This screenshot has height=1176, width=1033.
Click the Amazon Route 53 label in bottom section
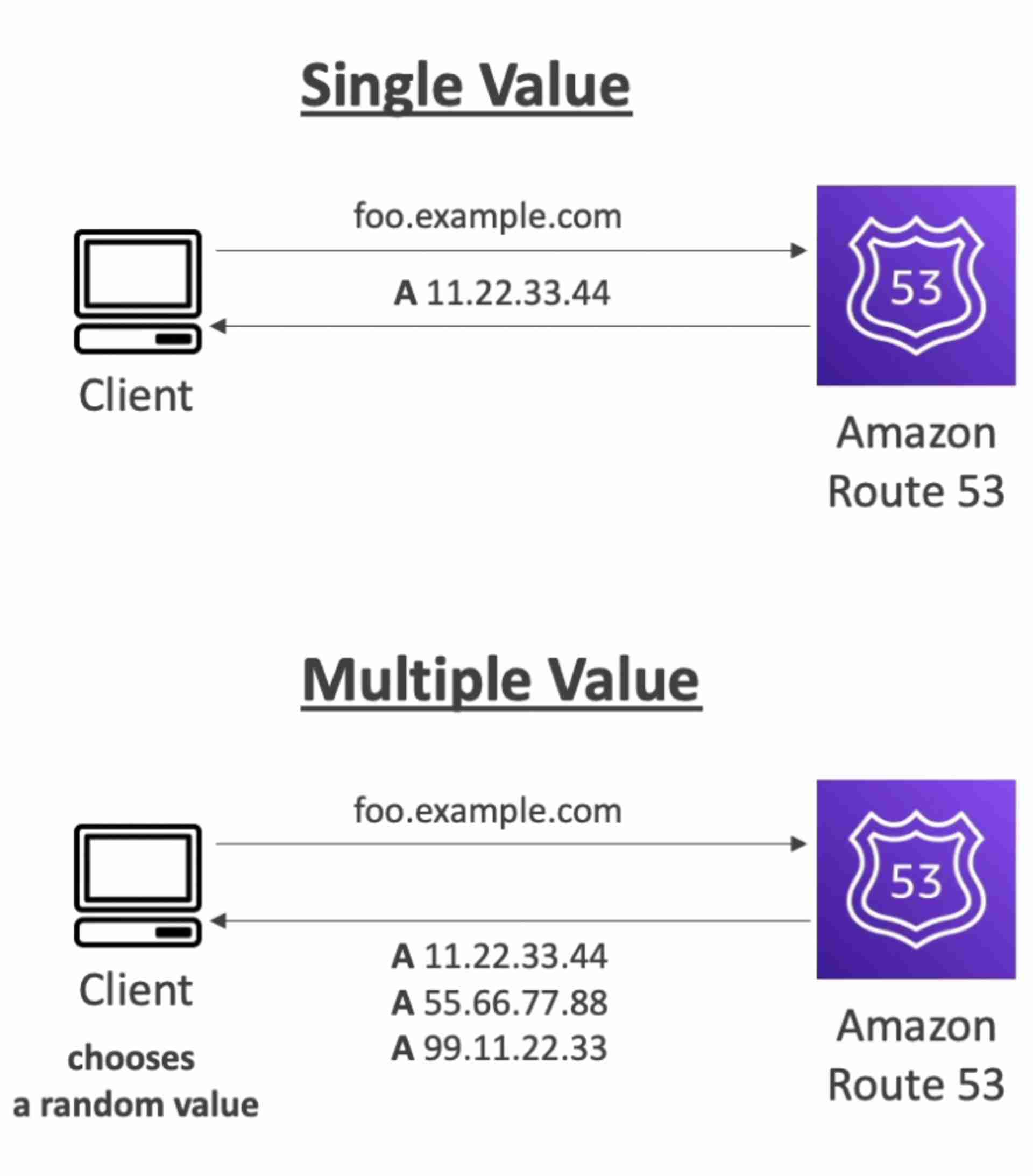pyautogui.click(x=916, y=1056)
